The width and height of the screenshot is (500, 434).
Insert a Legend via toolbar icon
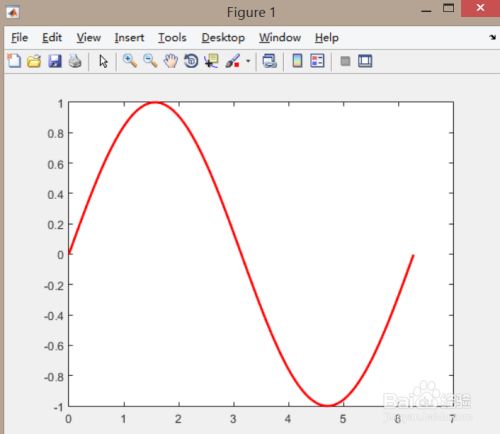pos(317,61)
